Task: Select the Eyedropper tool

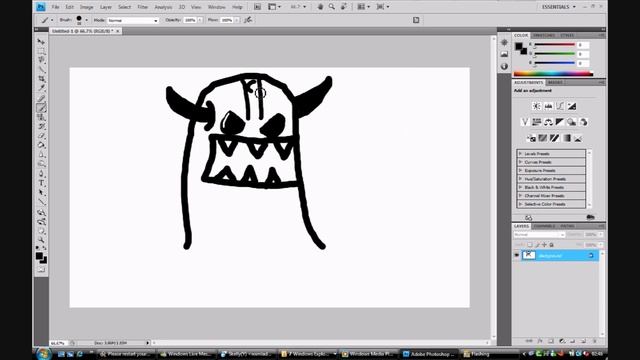Action: (x=41, y=88)
